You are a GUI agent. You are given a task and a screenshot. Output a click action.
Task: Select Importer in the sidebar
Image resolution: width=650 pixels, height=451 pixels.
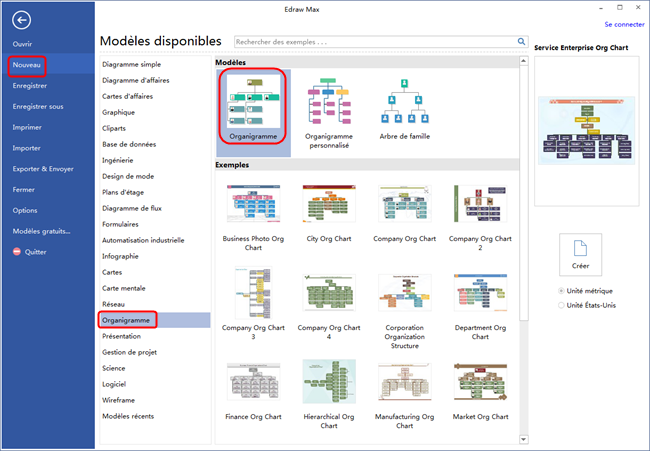click(x=26, y=148)
